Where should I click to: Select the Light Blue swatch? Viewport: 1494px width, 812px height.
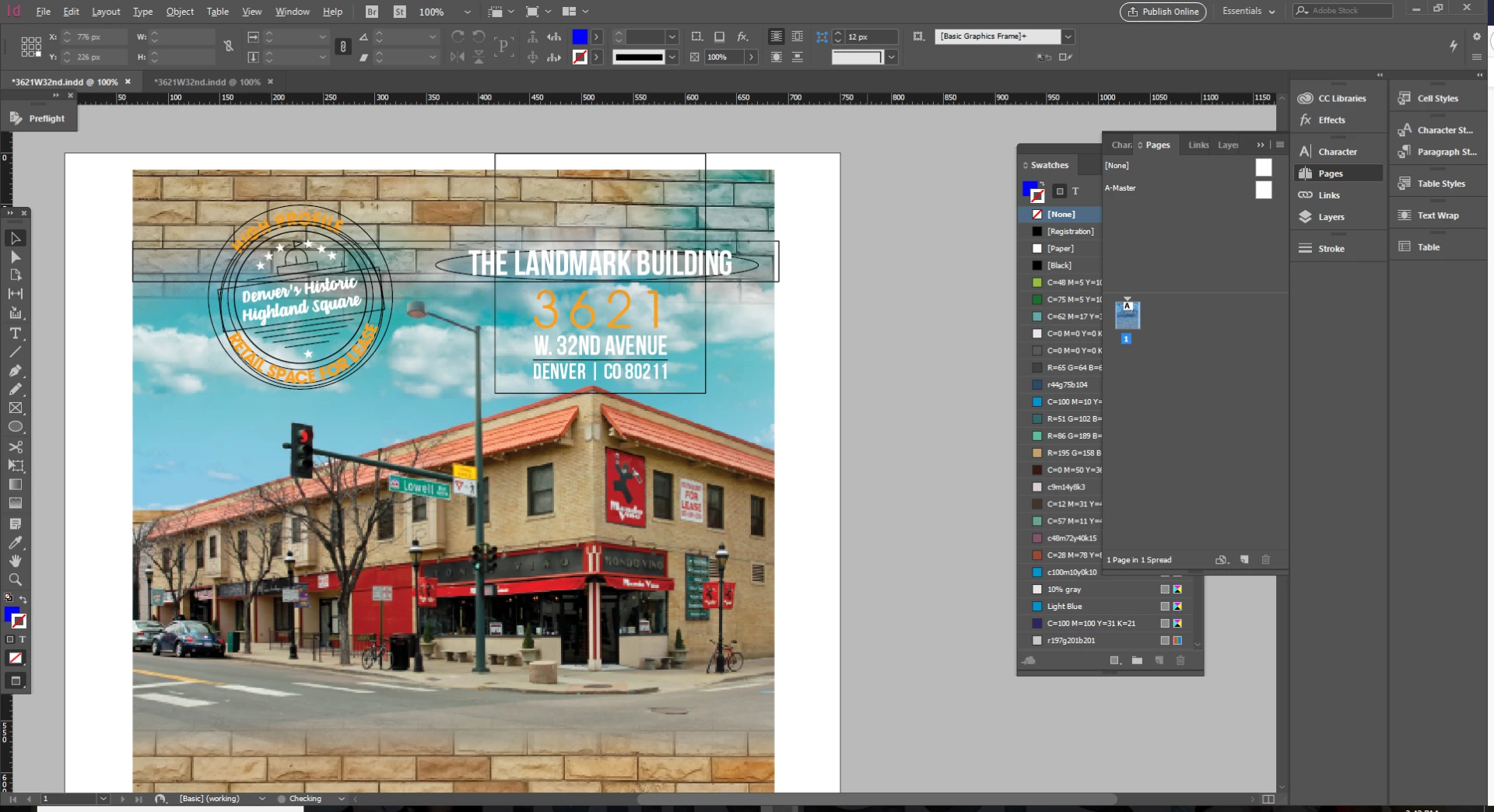1064,607
